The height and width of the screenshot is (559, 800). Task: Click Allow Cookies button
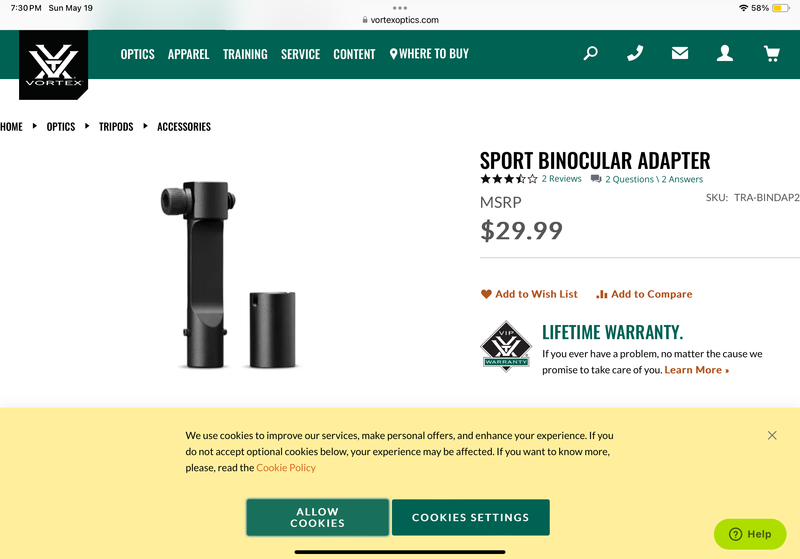(317, 517)
